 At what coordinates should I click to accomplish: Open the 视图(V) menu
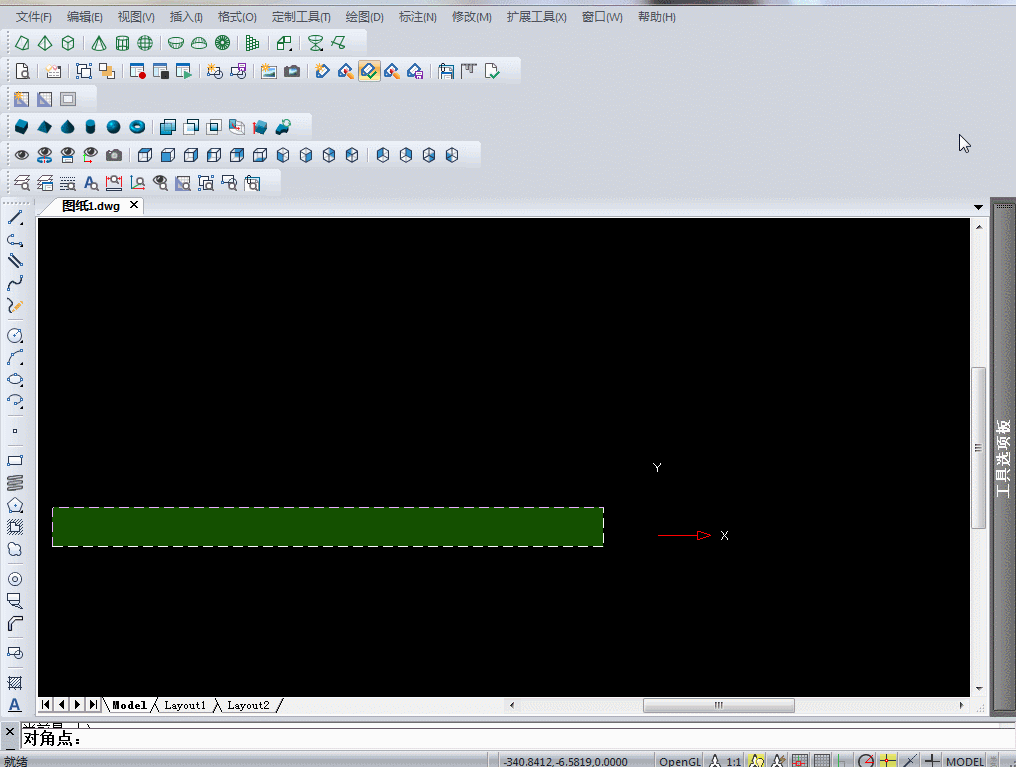(136, 17)
